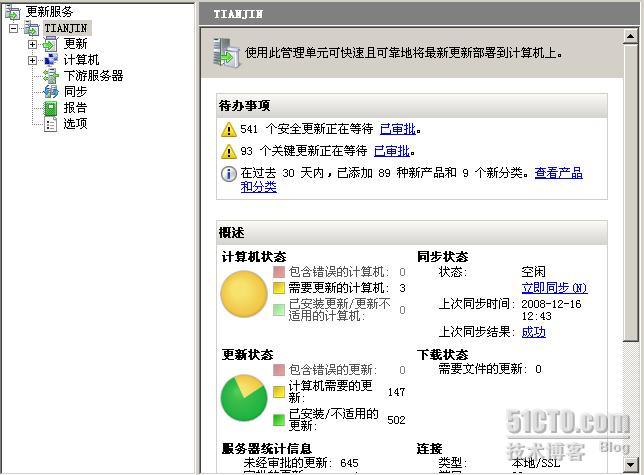Click the server icon beside the management unit description
This screenshot has width=644, height=475.
pos(226,53)
